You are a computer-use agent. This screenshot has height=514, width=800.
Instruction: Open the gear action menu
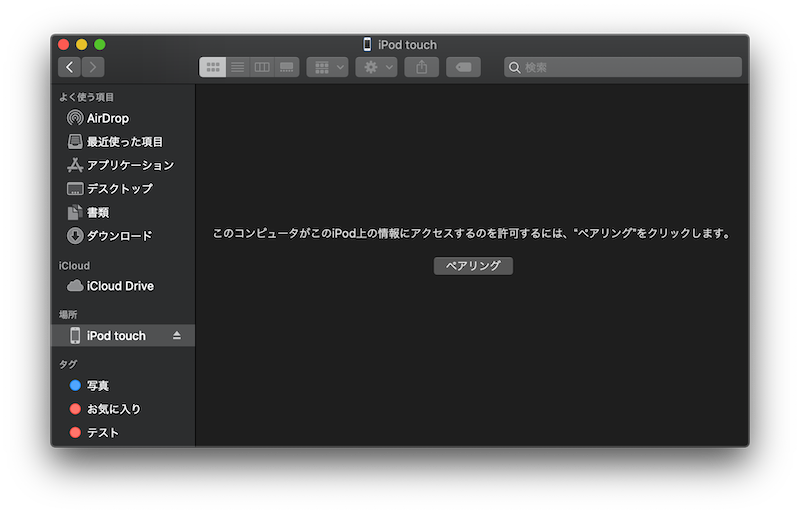[x=377, y=67]
